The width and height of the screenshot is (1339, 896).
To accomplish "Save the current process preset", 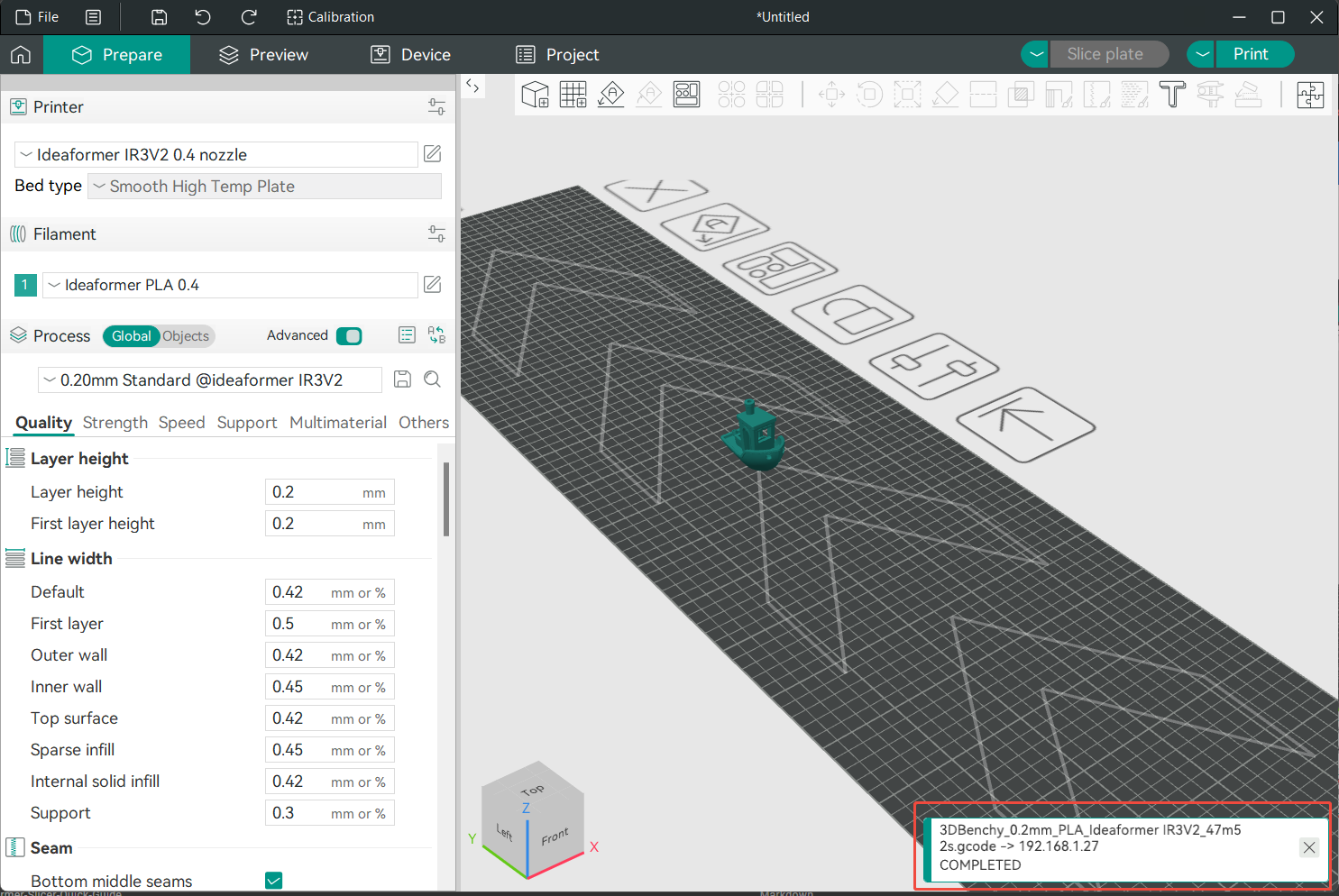I will point(402,379).
